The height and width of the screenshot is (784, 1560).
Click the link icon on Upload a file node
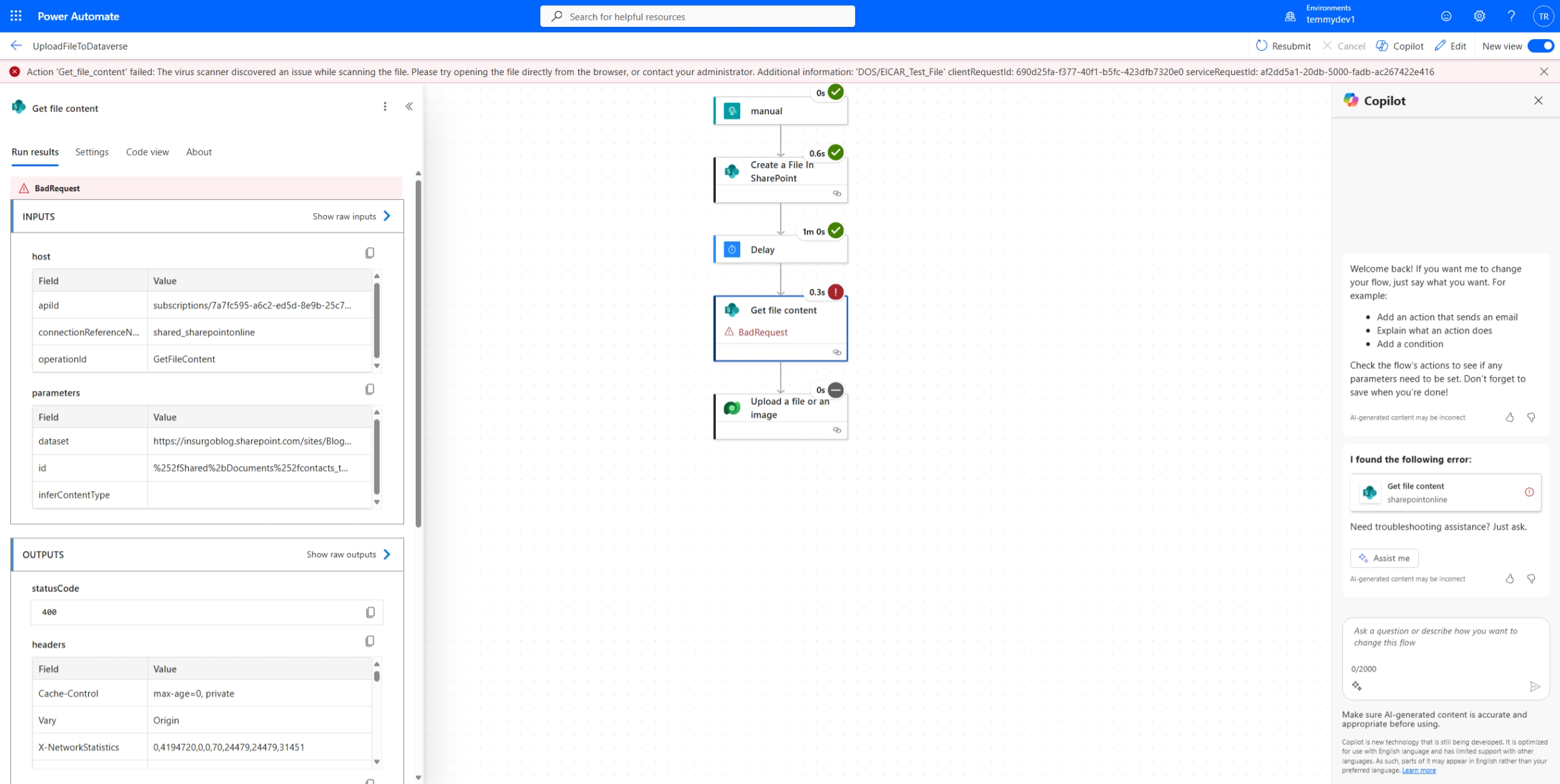point(837,430)
